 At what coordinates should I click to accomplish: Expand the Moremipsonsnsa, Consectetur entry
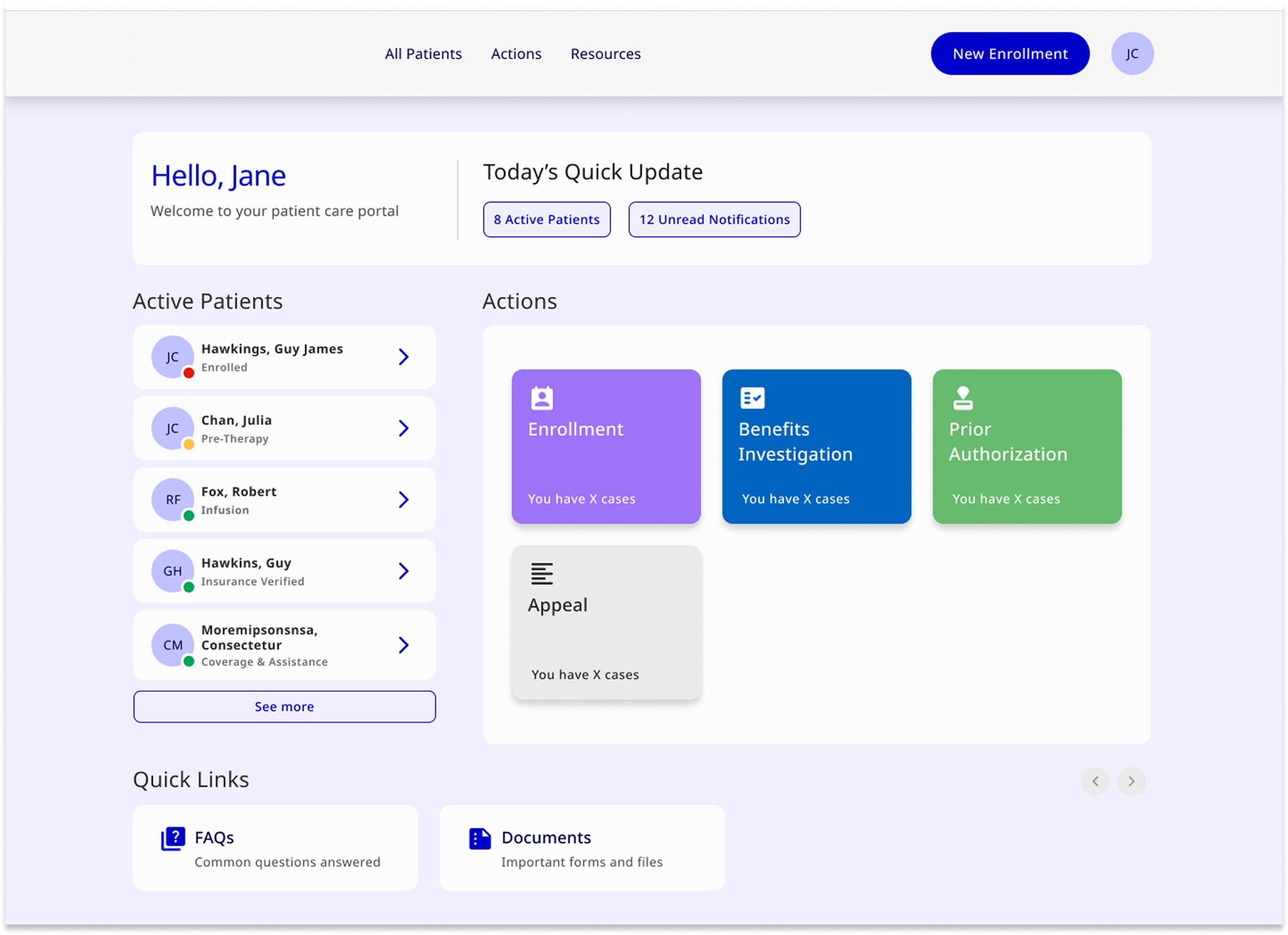click(x=404, y=645)
